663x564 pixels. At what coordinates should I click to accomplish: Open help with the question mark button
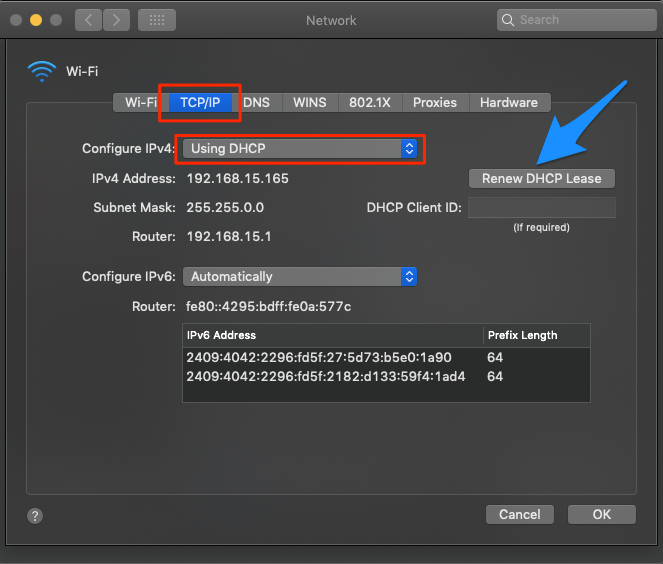point(35,516)
